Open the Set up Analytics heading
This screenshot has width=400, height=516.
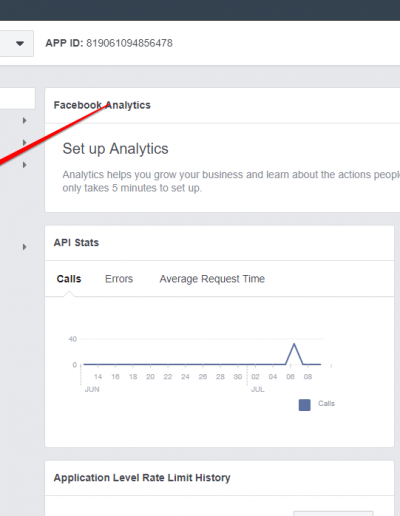pyautogui.click(x=115, y=149)
